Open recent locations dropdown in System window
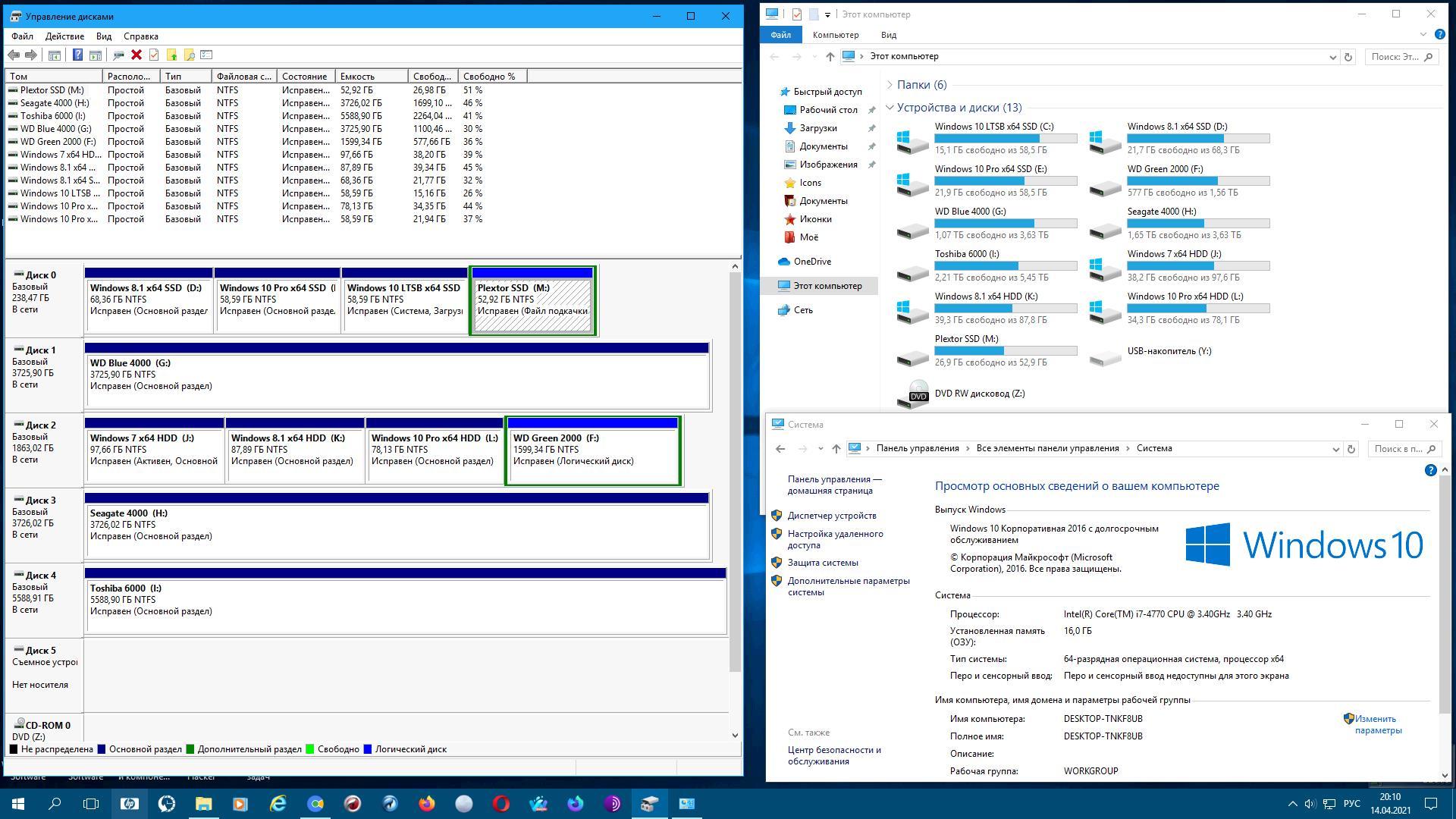 click(x=821, y=449)
